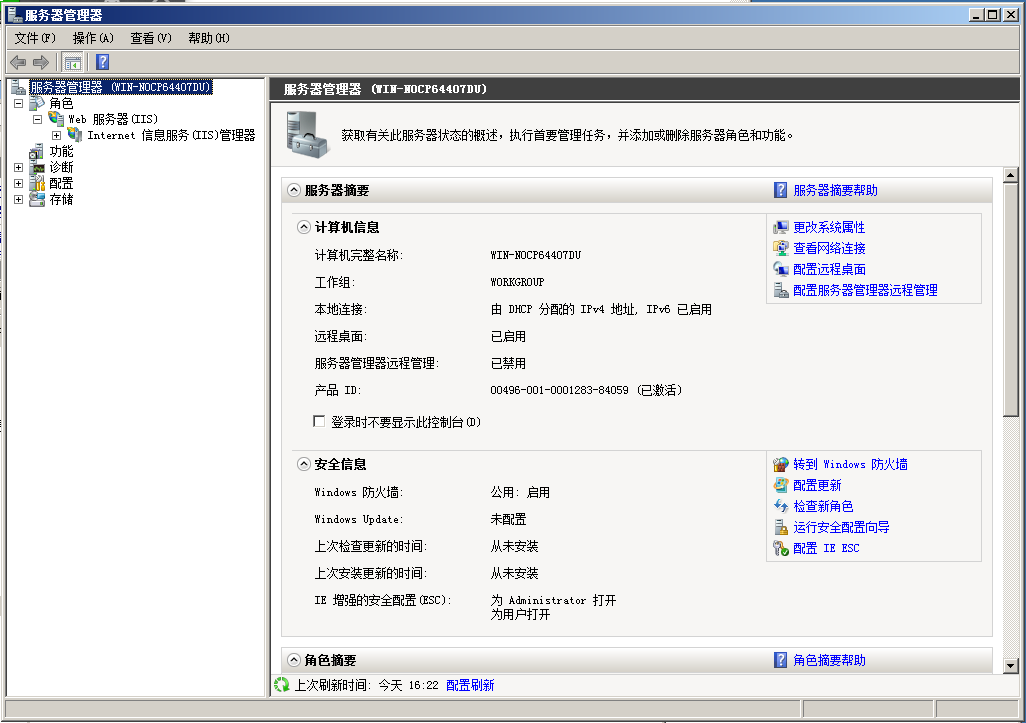Image resolution: width=1026 pixels, height=723 pixels.
Task: Click the green refresh icon in the status line
Action: [x=282, y=685]
